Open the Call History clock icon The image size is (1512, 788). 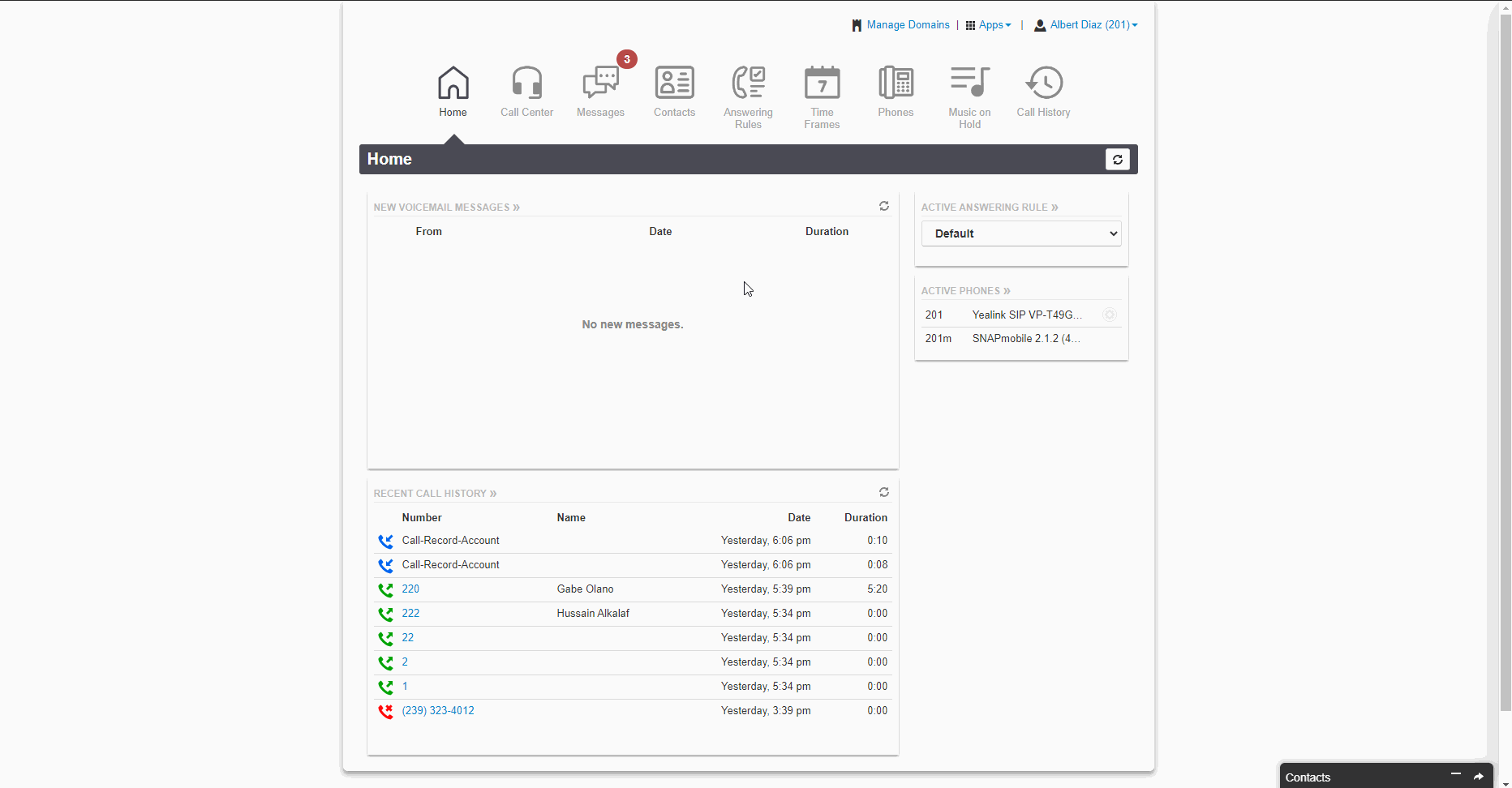1043,83
